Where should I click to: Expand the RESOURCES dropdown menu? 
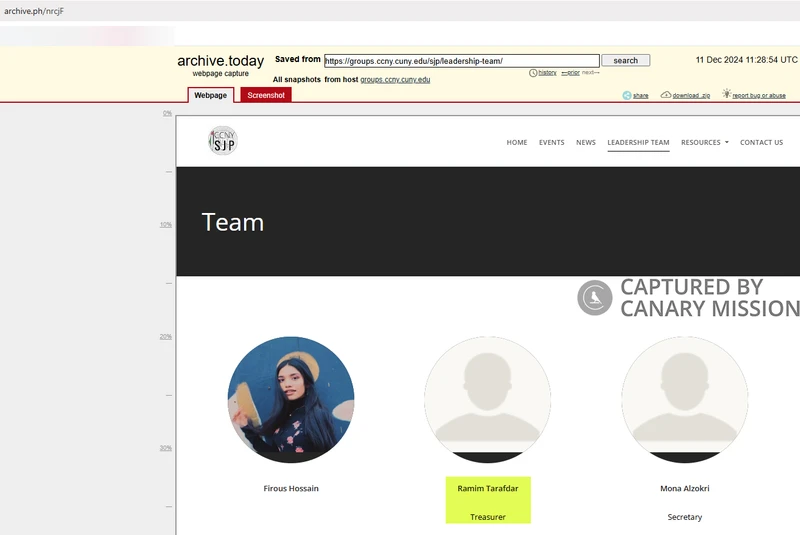705,142
